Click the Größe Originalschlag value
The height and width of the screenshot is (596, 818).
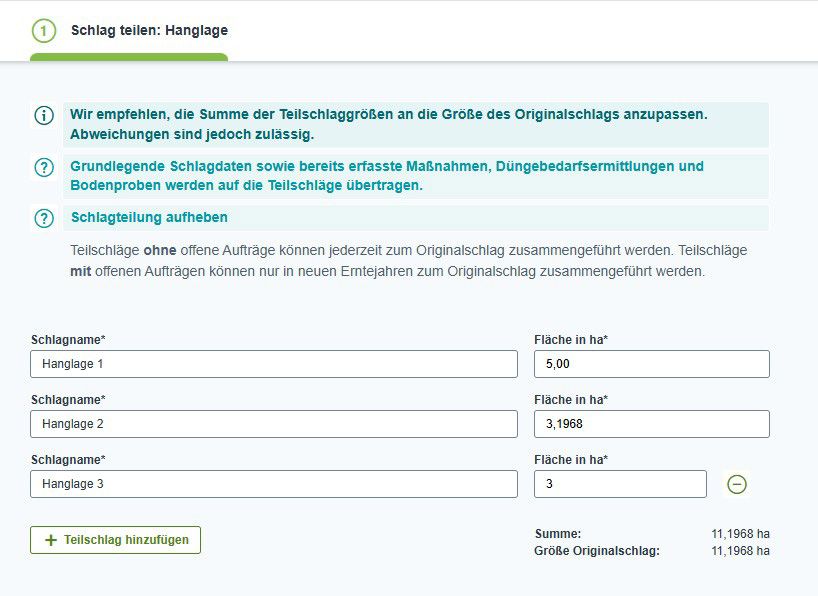coord(740,551)
